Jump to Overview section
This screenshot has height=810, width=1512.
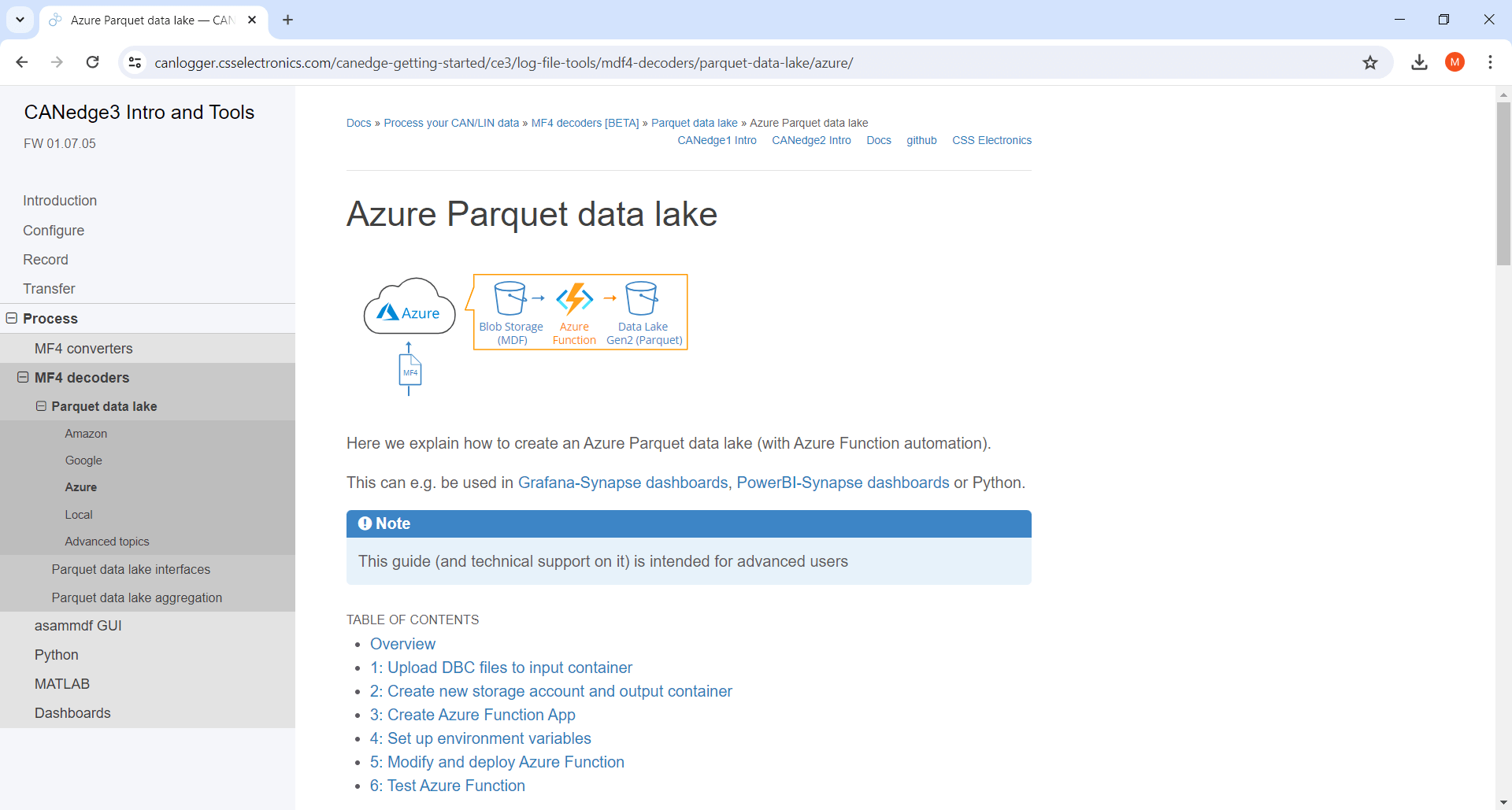402,644
